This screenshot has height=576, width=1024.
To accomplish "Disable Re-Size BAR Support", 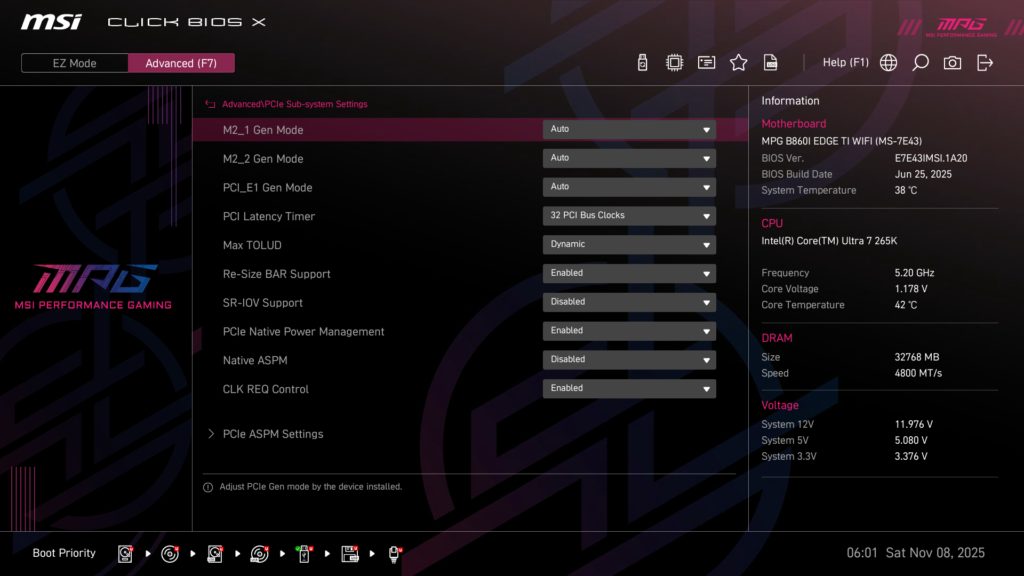I will [629, 272].
